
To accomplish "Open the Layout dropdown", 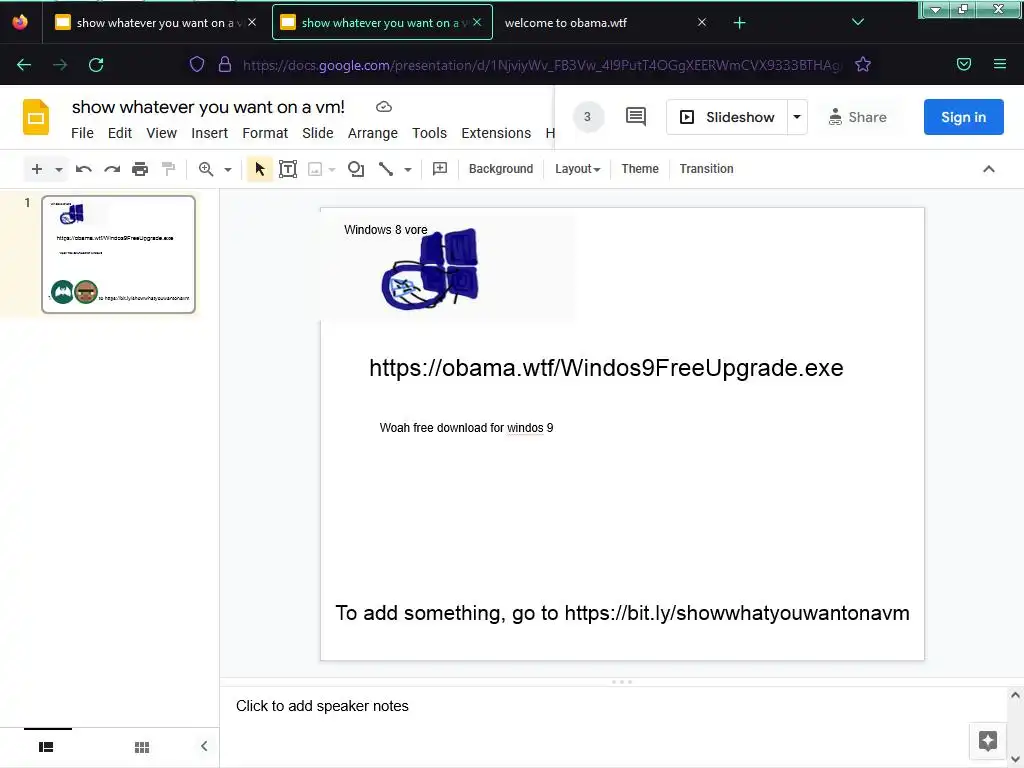I will (x=577, y=168).
